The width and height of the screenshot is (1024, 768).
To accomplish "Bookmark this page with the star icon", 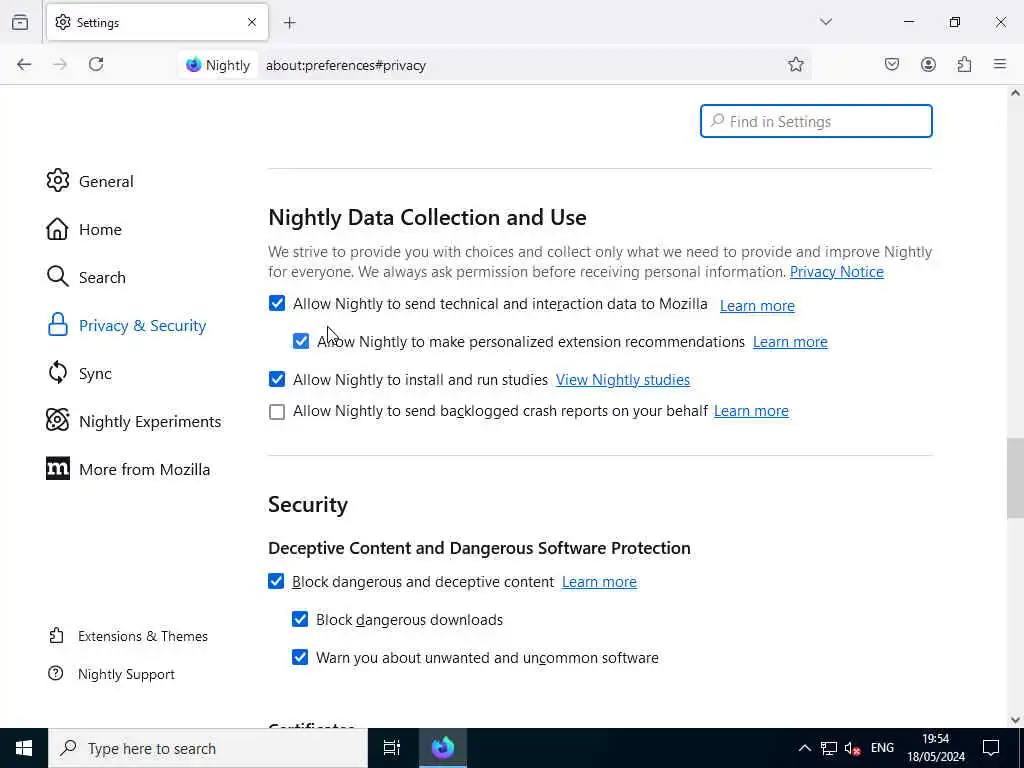I will coord(795,64).
